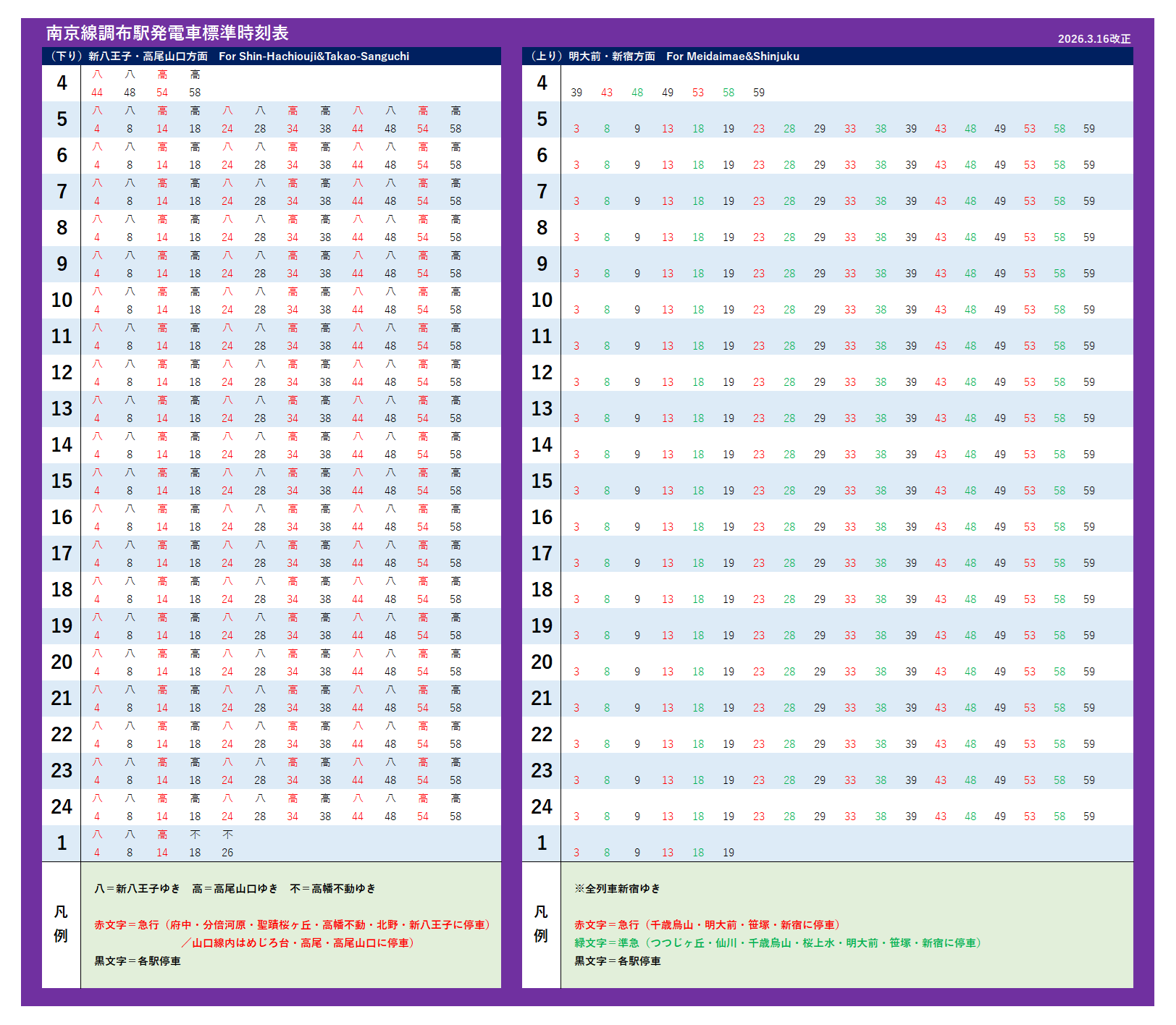Select the note ※全列車新宿ゆき
Image resolution: width=1176 pixels, height=1025 pixels.
[617, 889]
